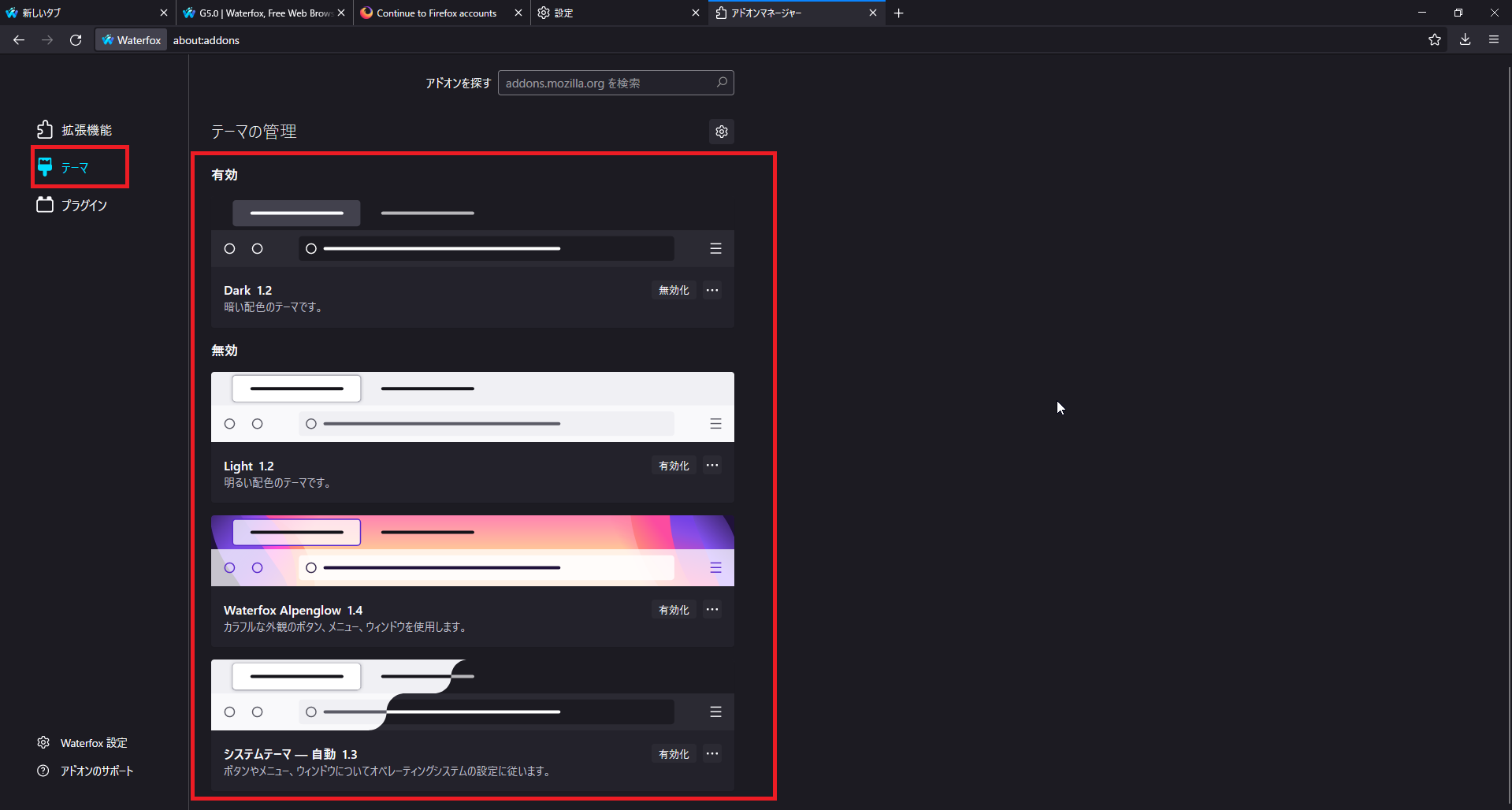Click the search magnifier icon in addon search

click(722, 82)
